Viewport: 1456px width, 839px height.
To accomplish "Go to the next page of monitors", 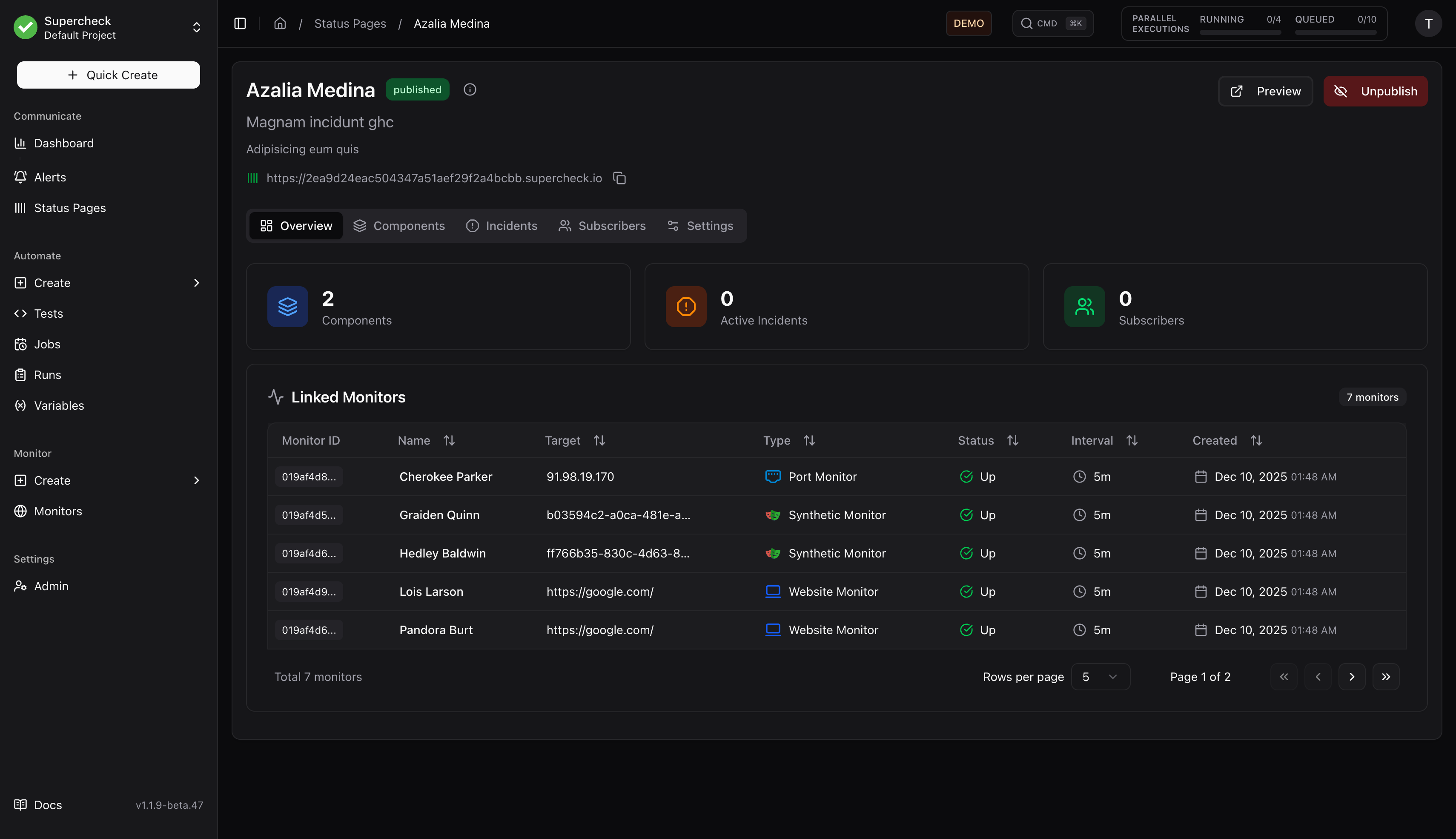I will click(x=1352, y=677).
